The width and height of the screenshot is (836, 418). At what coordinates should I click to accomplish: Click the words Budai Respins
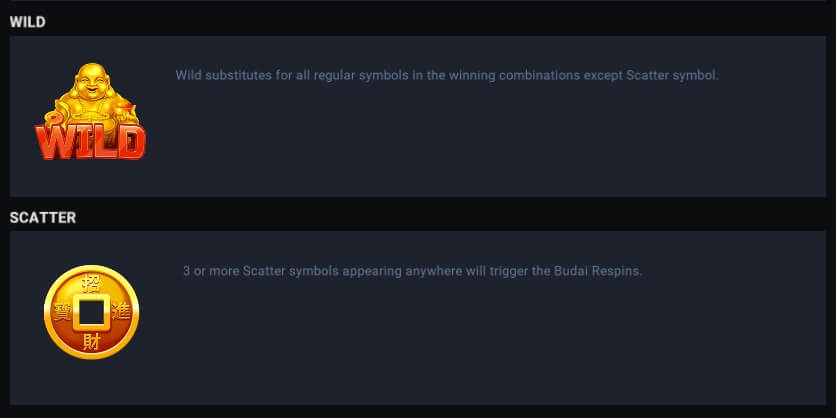point(598,271)
